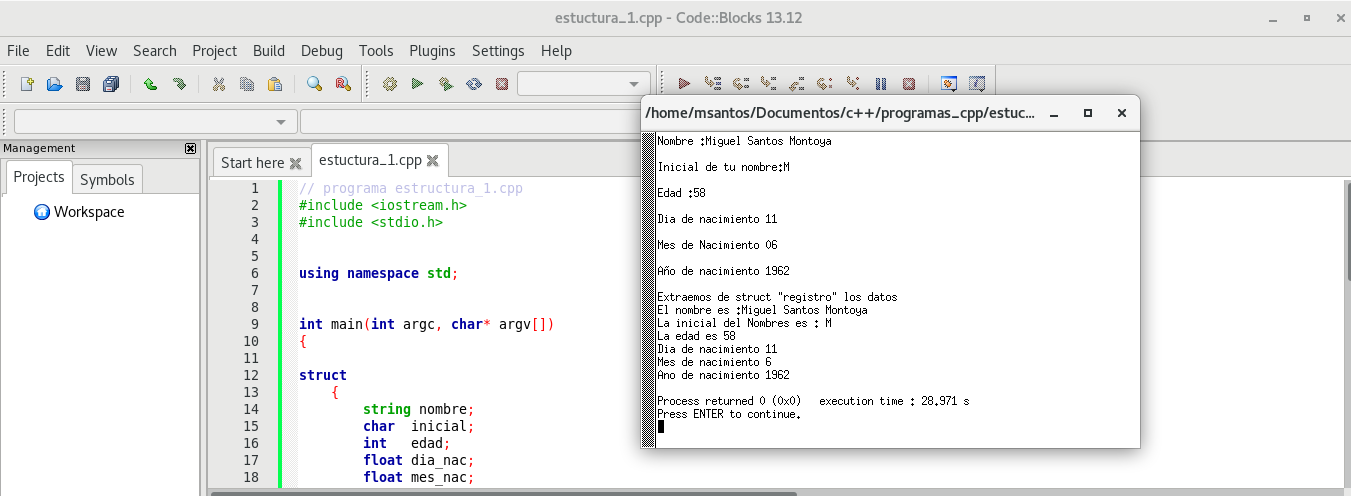Open a file with the folder icon
This screenshot has width=1351, height=496.
point(55,84)
